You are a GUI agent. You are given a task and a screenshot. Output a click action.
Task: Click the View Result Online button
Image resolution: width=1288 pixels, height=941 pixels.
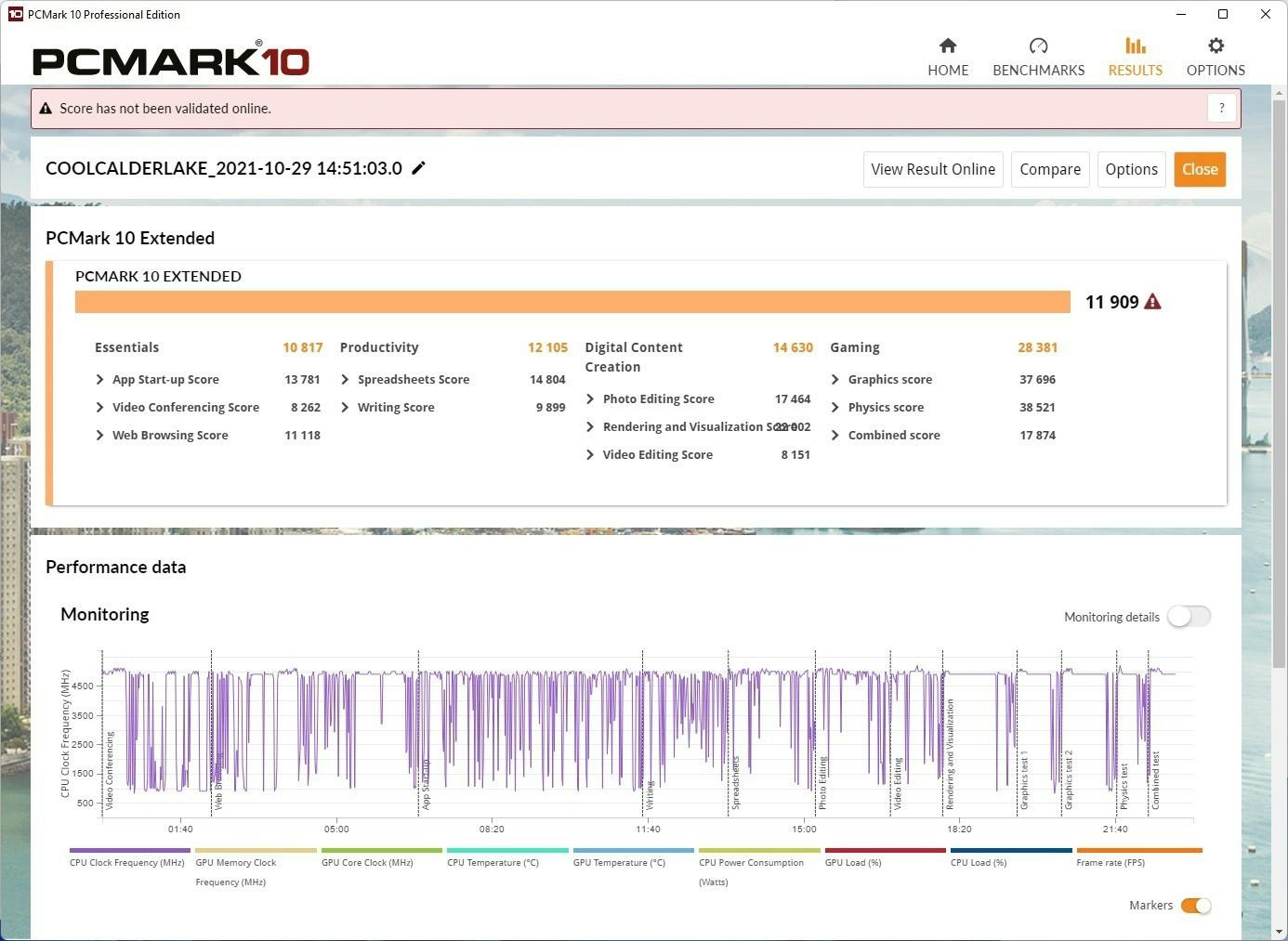[933, 169]
